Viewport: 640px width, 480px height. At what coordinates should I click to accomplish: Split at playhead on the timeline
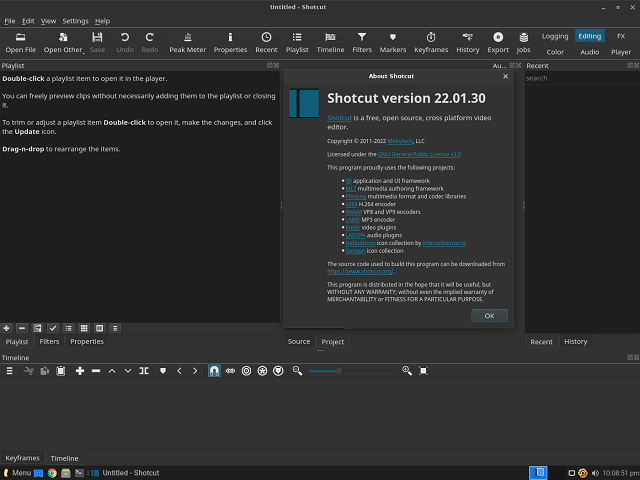144,371
